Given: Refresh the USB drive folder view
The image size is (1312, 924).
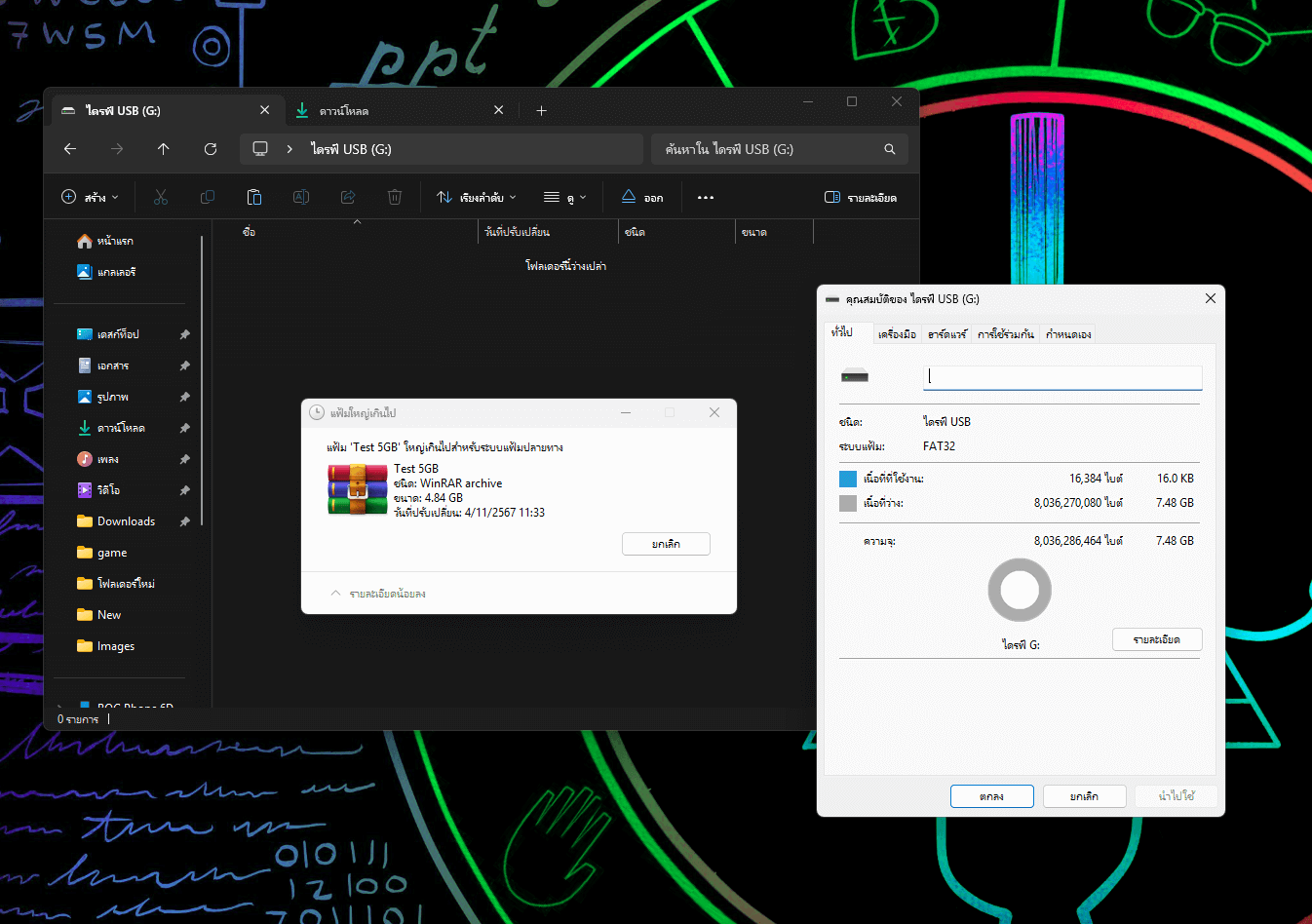Looking at the screenshot, I should [x=211, y=149].
